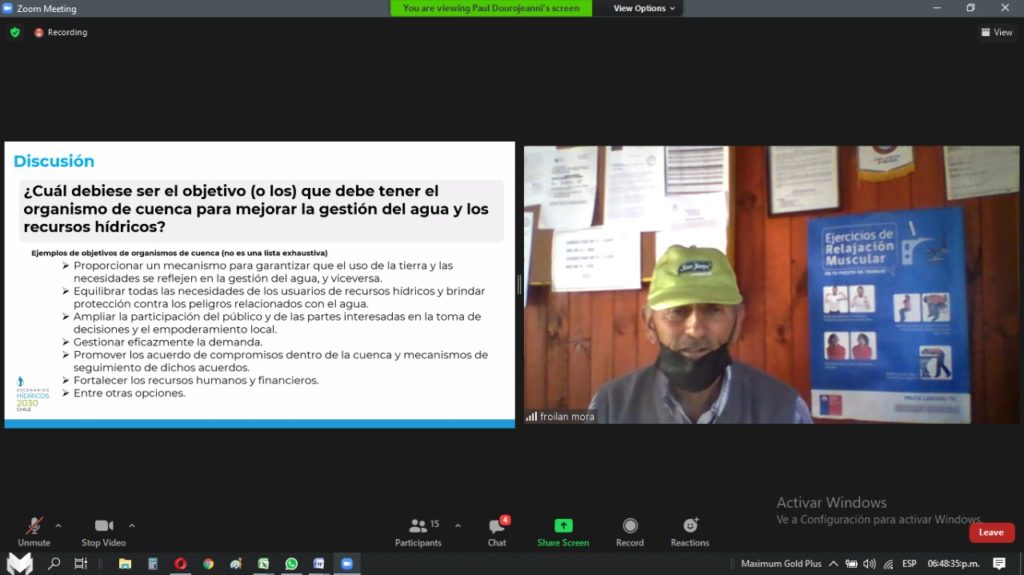Image resolution: width=1024 pixels, height=575 pixels.
Task: Open Windows notification center
Action: click(x=999, y=564)
